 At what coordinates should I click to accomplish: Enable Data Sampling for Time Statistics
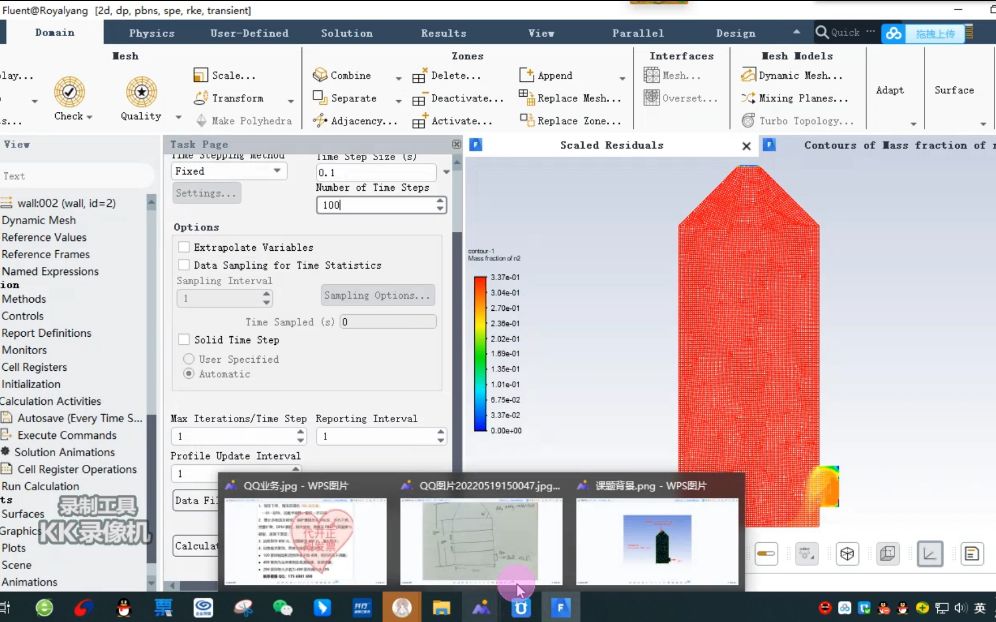click(184, 265)
